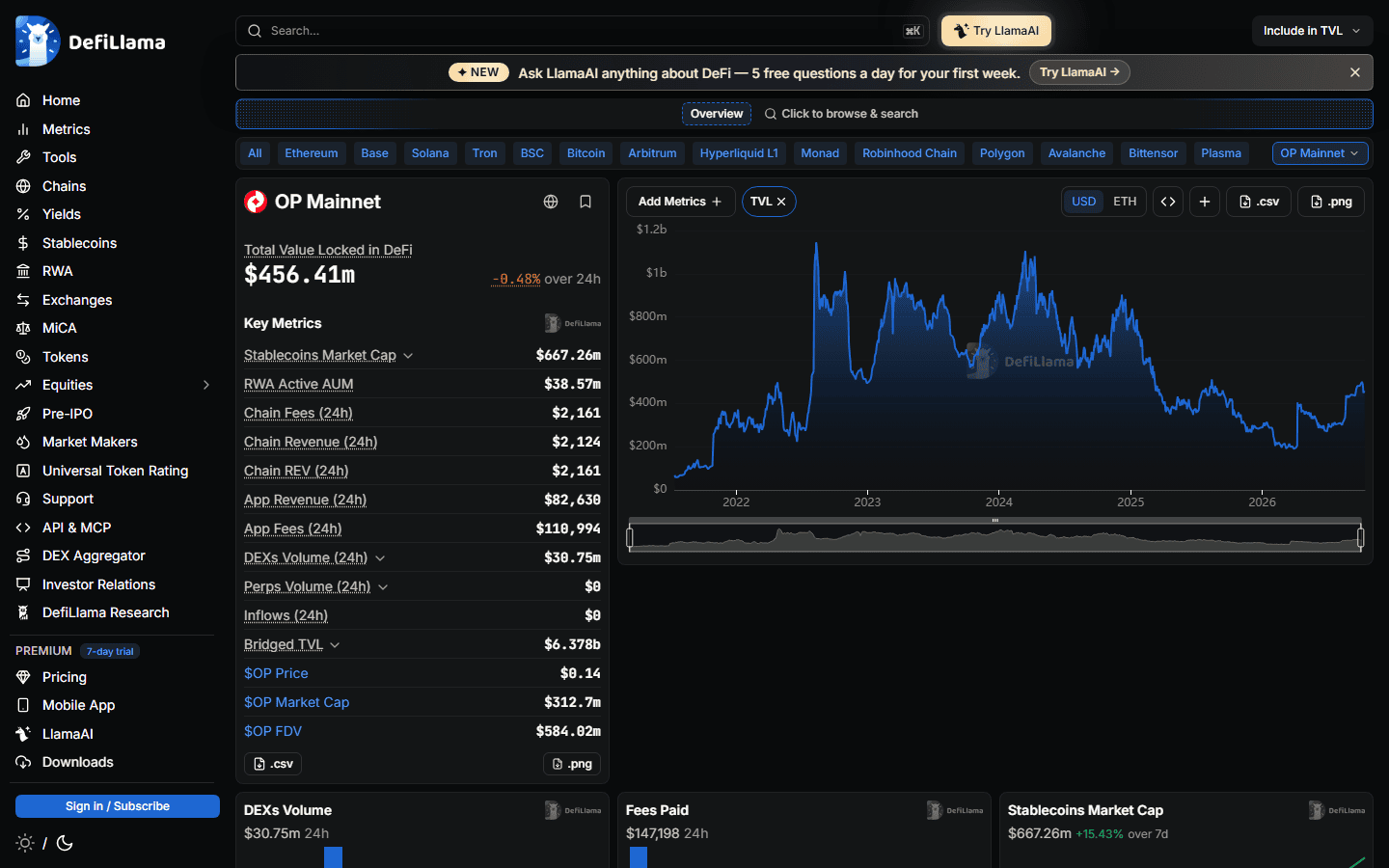The width and height of the screenshot is (1389, 868).
Task: Click Try LlamaAI button at top
Action: tap(996, 31)
